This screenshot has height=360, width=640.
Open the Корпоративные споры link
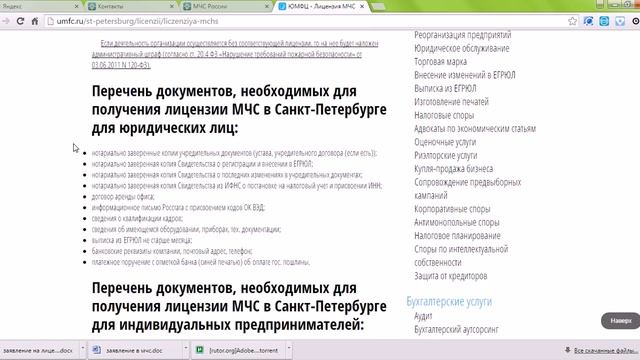[x=452, y=209]
